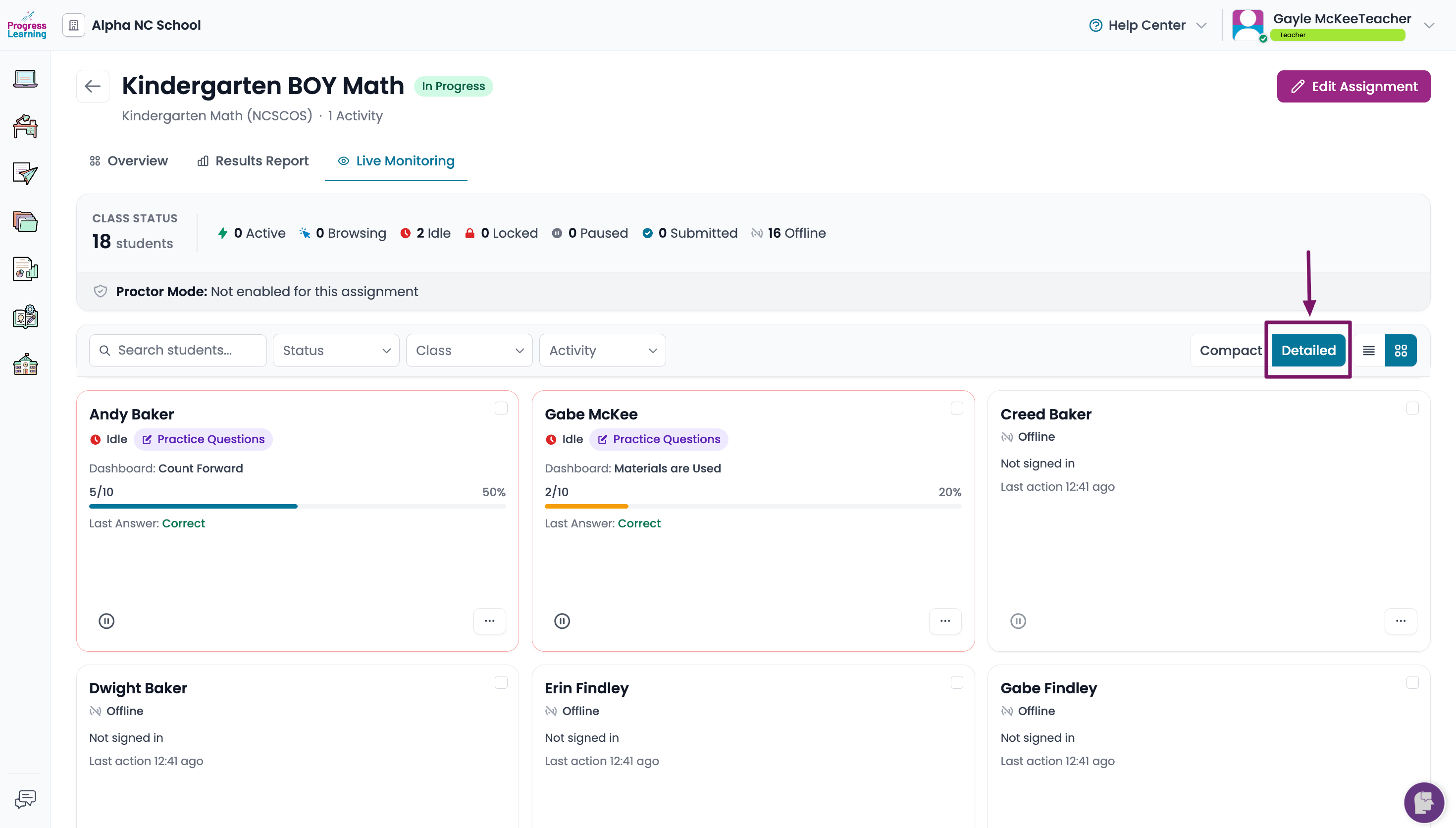Open the stacked folders sidebar icon
Screen dimensions: 1456x828
[x=25, y=221]
